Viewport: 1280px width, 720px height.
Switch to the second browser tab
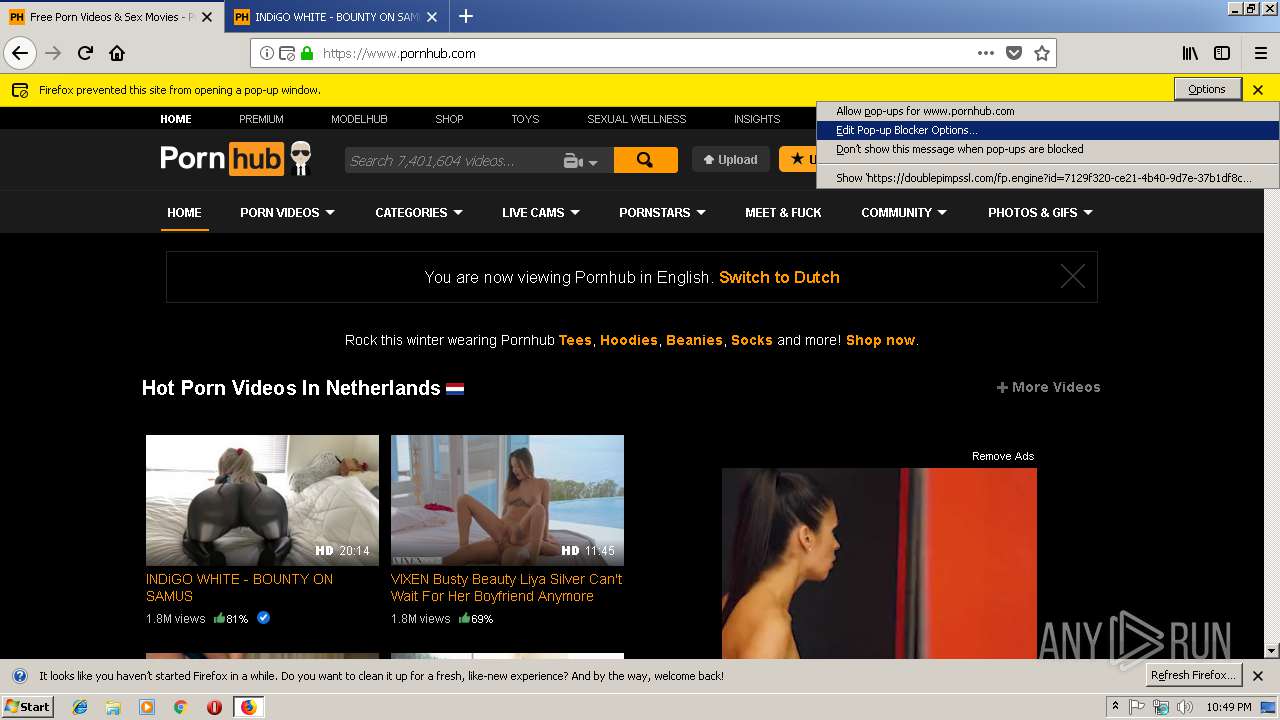pyautogui.click(x=335, y=17)
